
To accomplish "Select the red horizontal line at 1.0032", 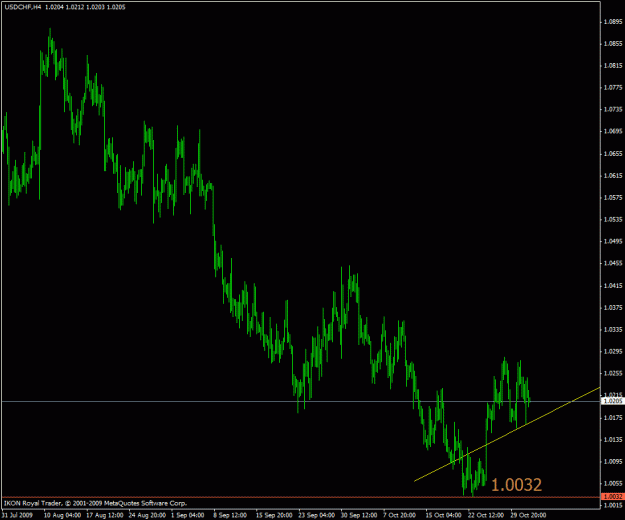I will [x=301, y=497].
